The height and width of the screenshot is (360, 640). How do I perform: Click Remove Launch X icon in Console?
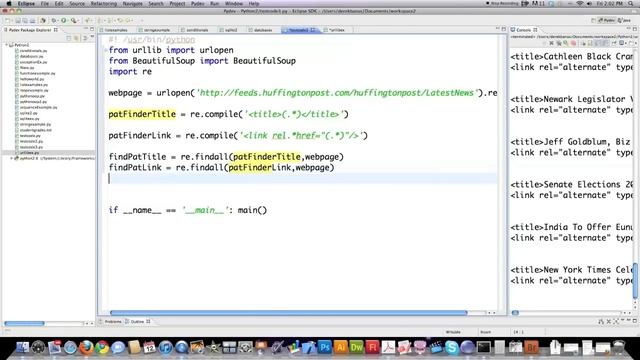coord(551,43)
